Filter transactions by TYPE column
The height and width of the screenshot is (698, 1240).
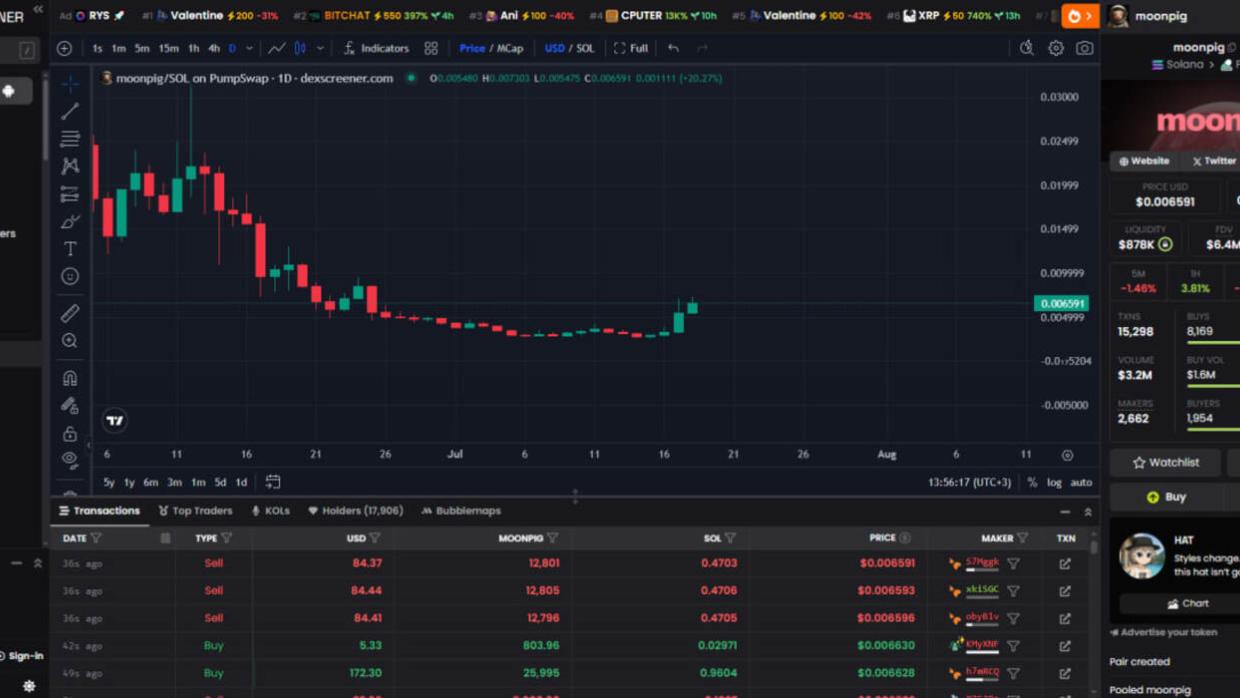click(x=227, y=538)
